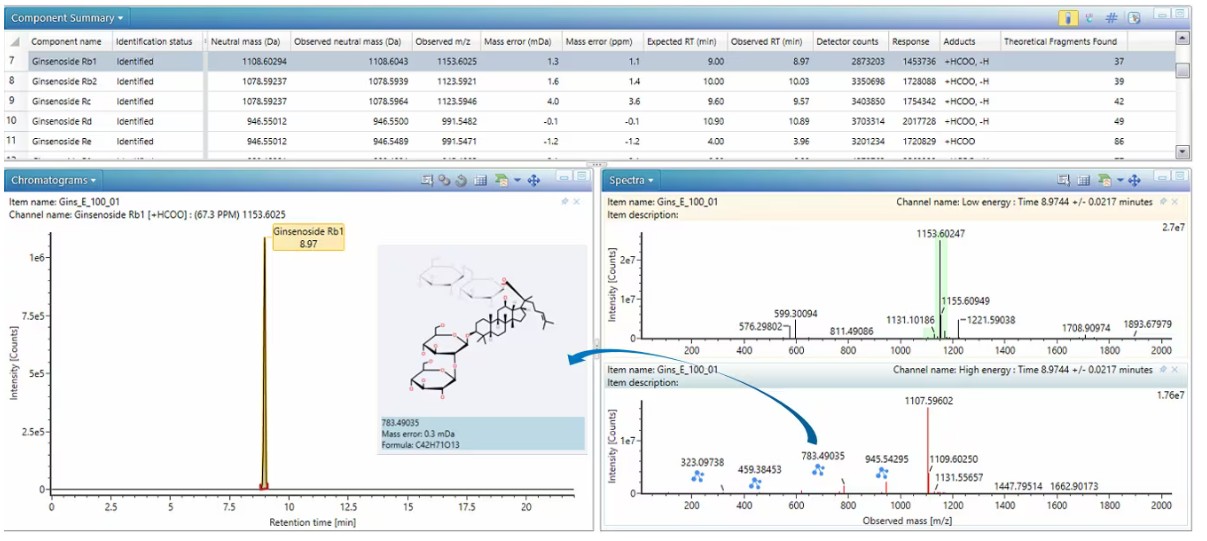This screenshot has height=541, width=1207.
Task: Click the table grid icon in Spectra toolbar
Action: [x=1082, y=180]
